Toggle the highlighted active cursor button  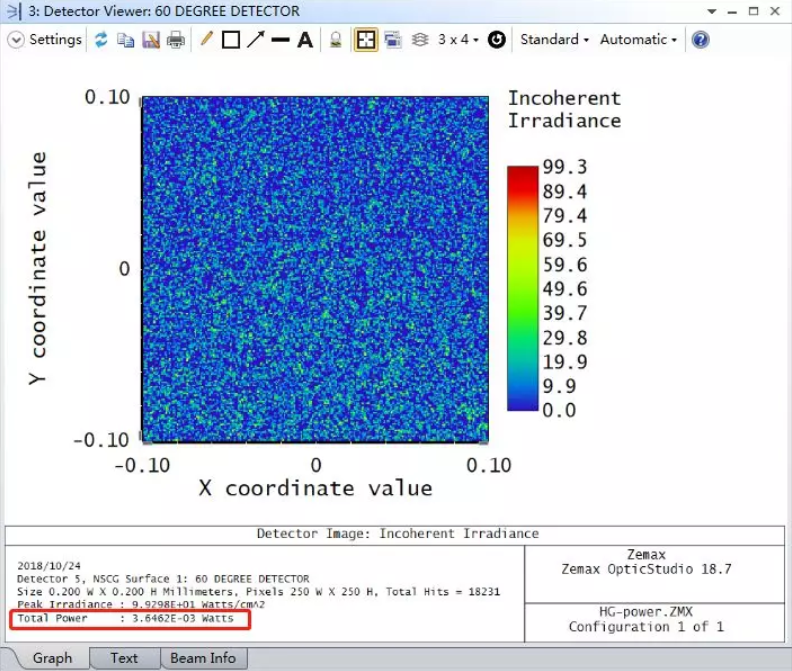[366, 40]
